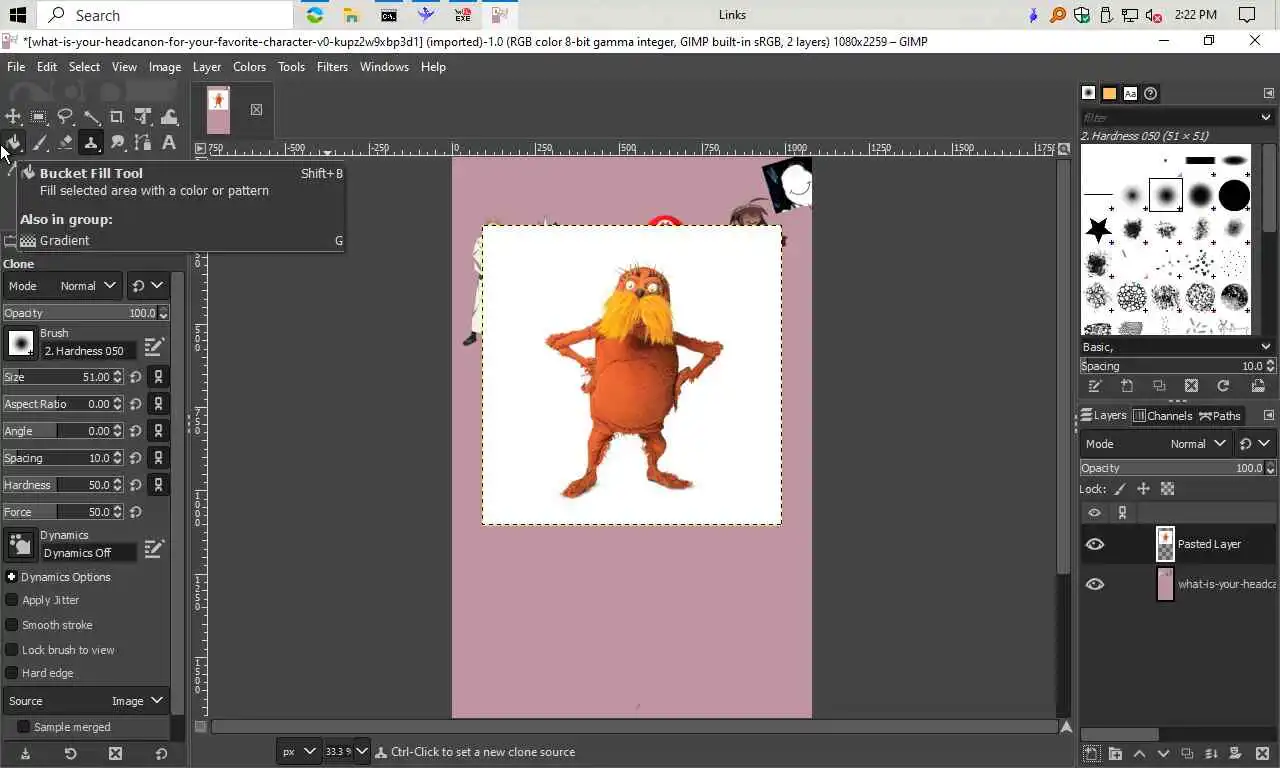Select the Bucket Fill tool
The width and height of the screenshot is (1280, 768).
(13, 143)
